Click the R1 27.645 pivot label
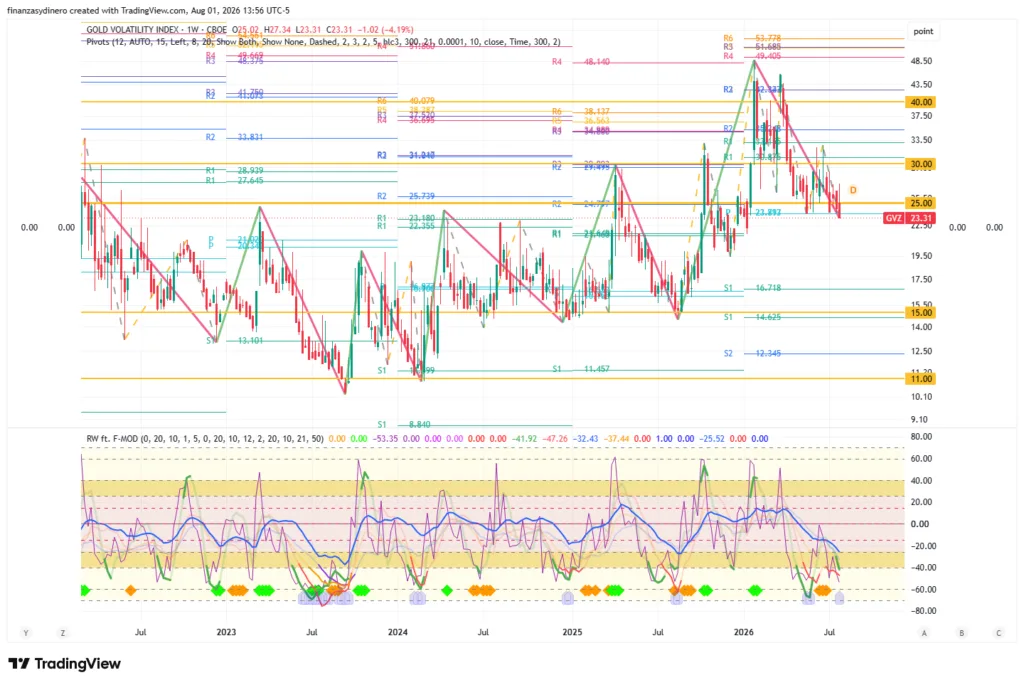The width and height of the screenshot is (1024, 685). tap(234, 180)
